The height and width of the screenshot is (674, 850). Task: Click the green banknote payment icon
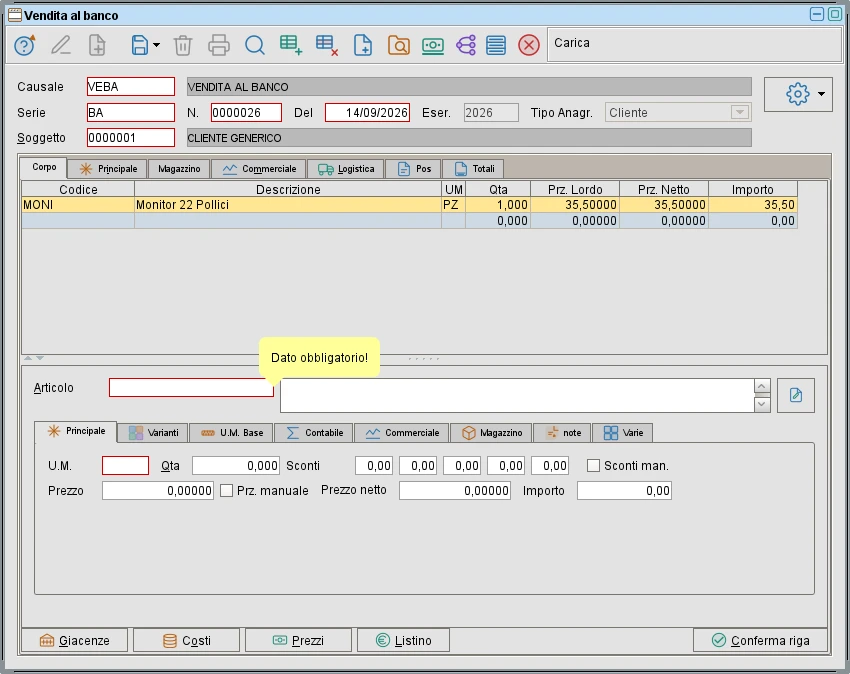(x=433, y=45)
